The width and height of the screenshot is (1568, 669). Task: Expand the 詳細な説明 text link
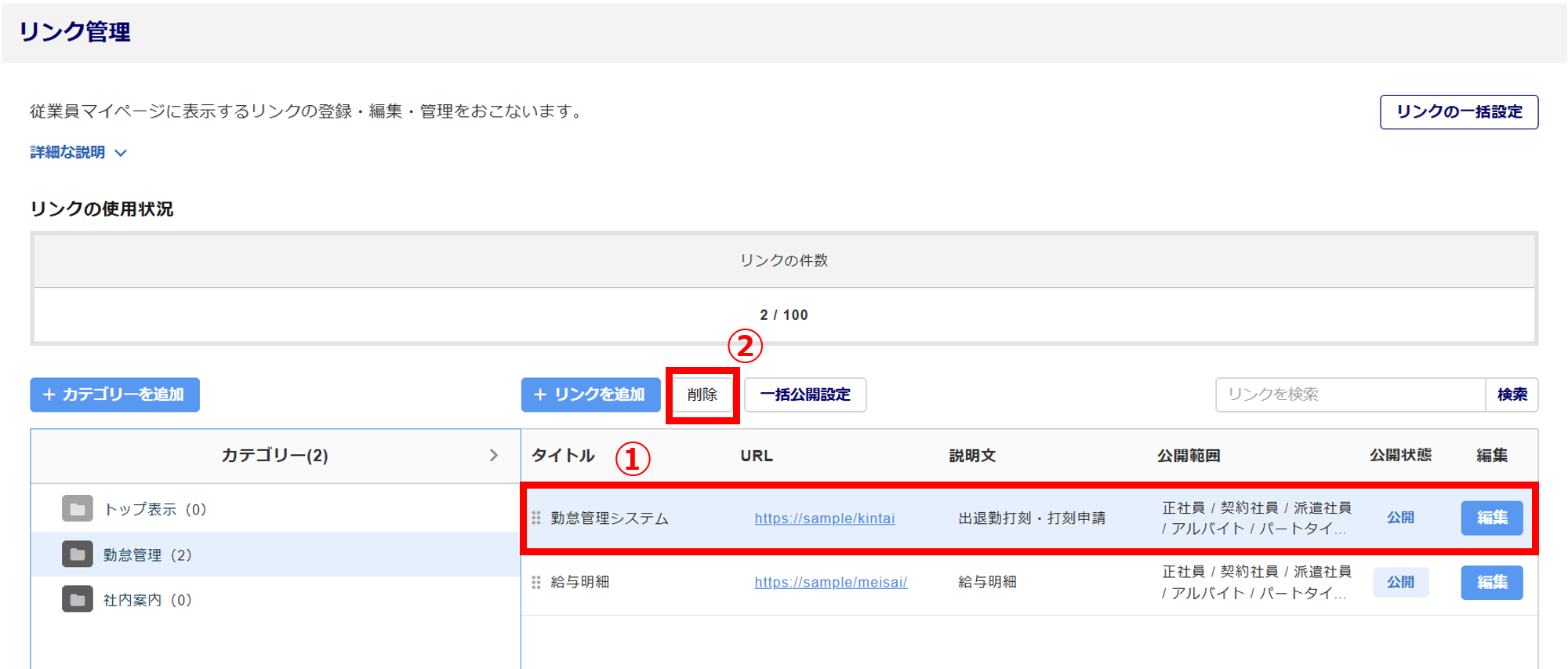67,152
